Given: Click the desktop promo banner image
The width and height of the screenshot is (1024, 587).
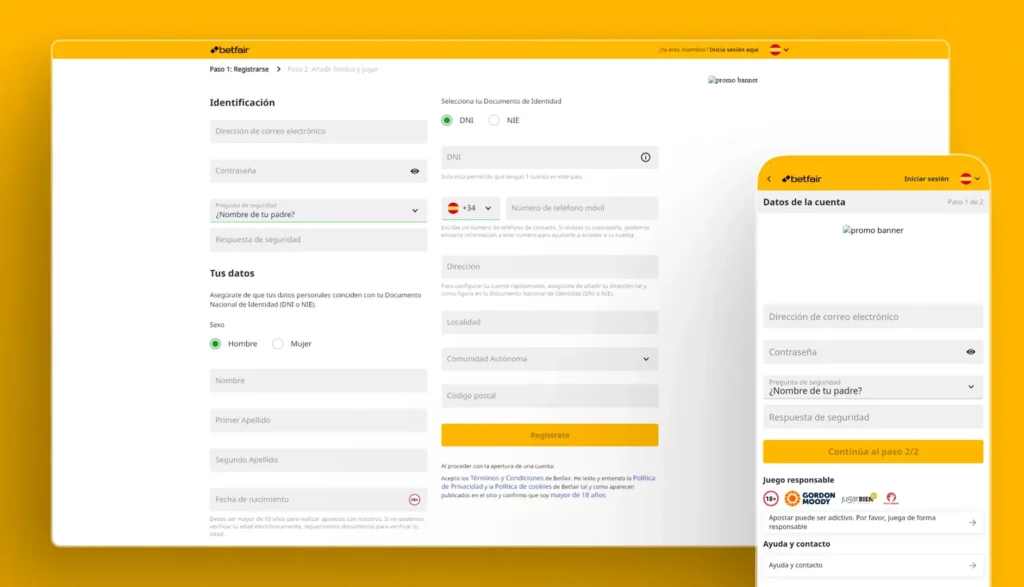Looking at the screenshot, I should tap(733, 80).
